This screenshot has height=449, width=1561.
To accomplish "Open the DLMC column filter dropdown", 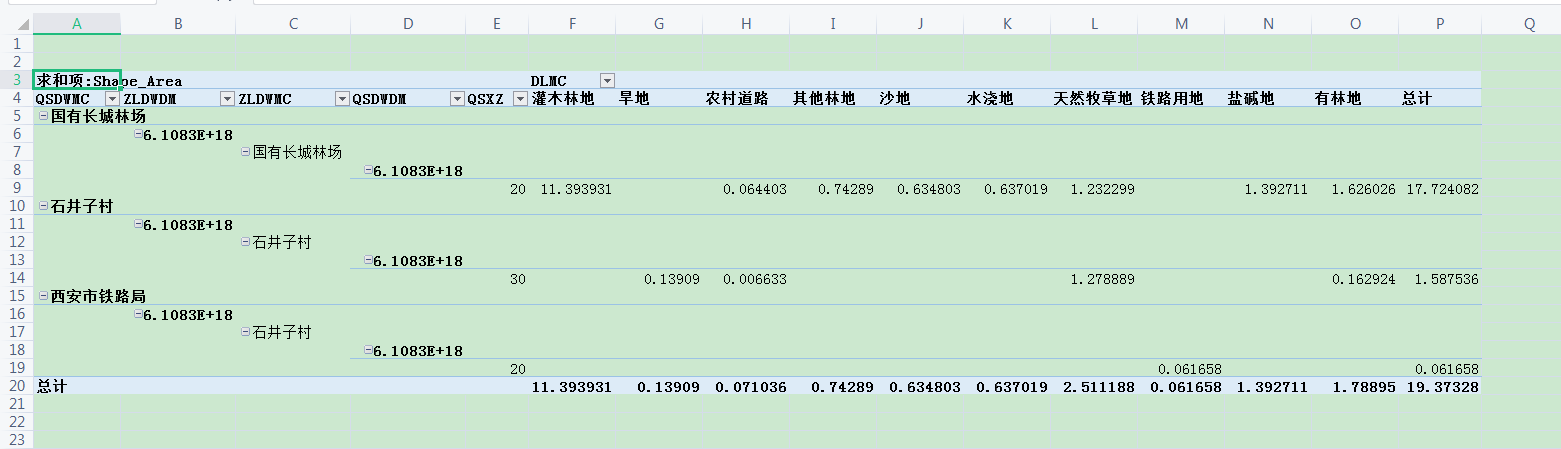I will [607, 80].
